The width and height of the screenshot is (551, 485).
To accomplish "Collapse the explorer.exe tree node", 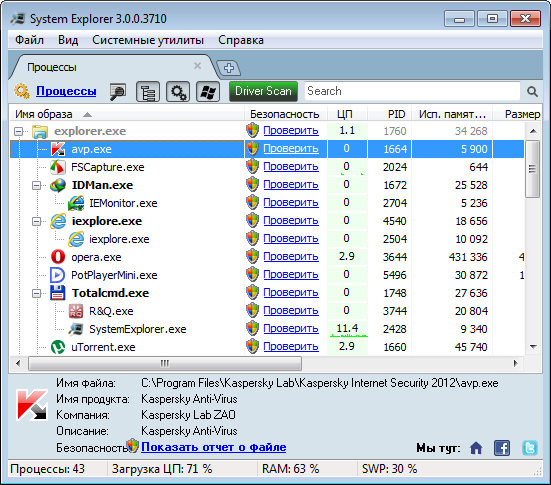I will [18, 131].
